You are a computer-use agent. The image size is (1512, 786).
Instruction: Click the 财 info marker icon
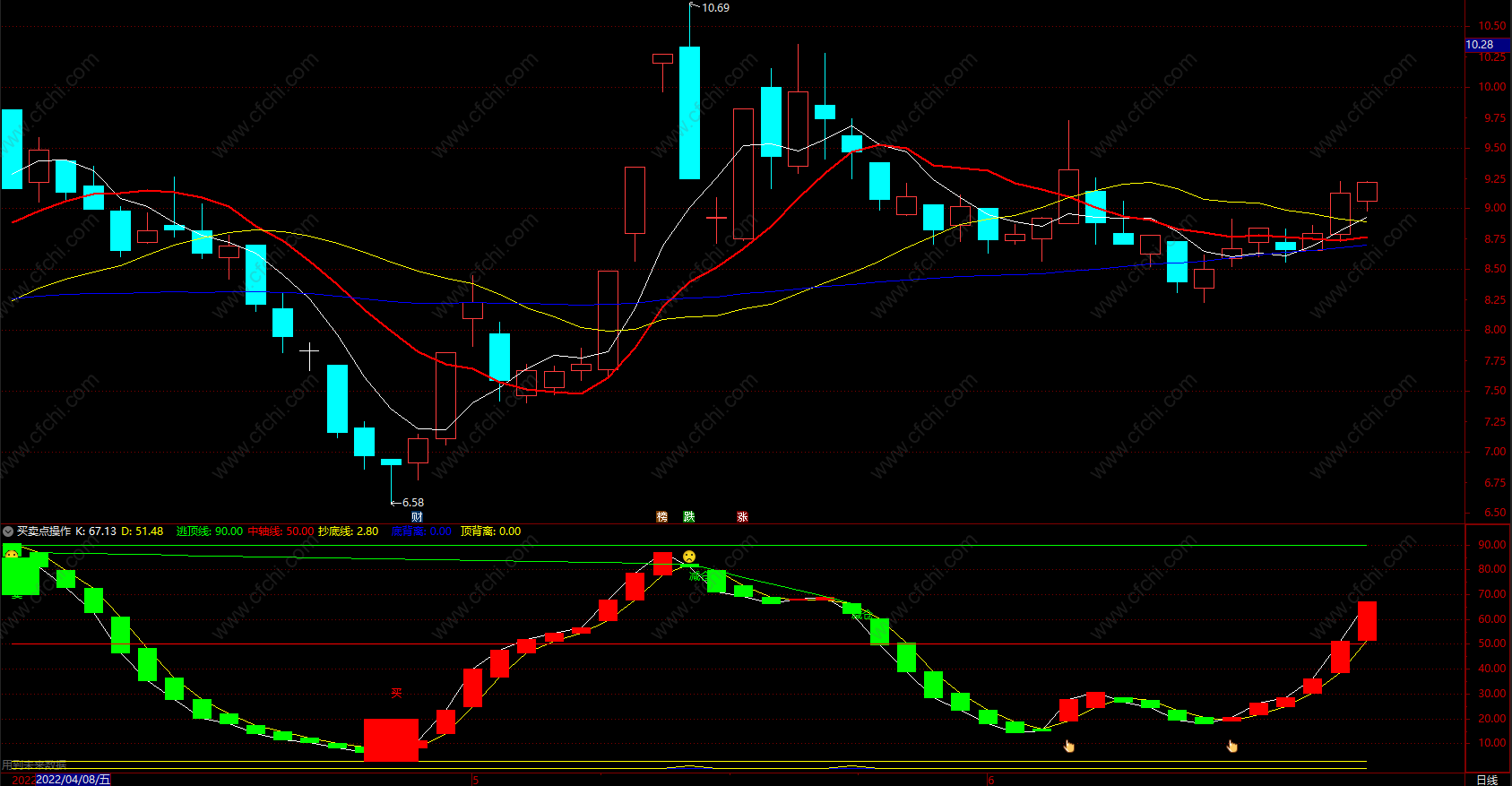(417, 517)
